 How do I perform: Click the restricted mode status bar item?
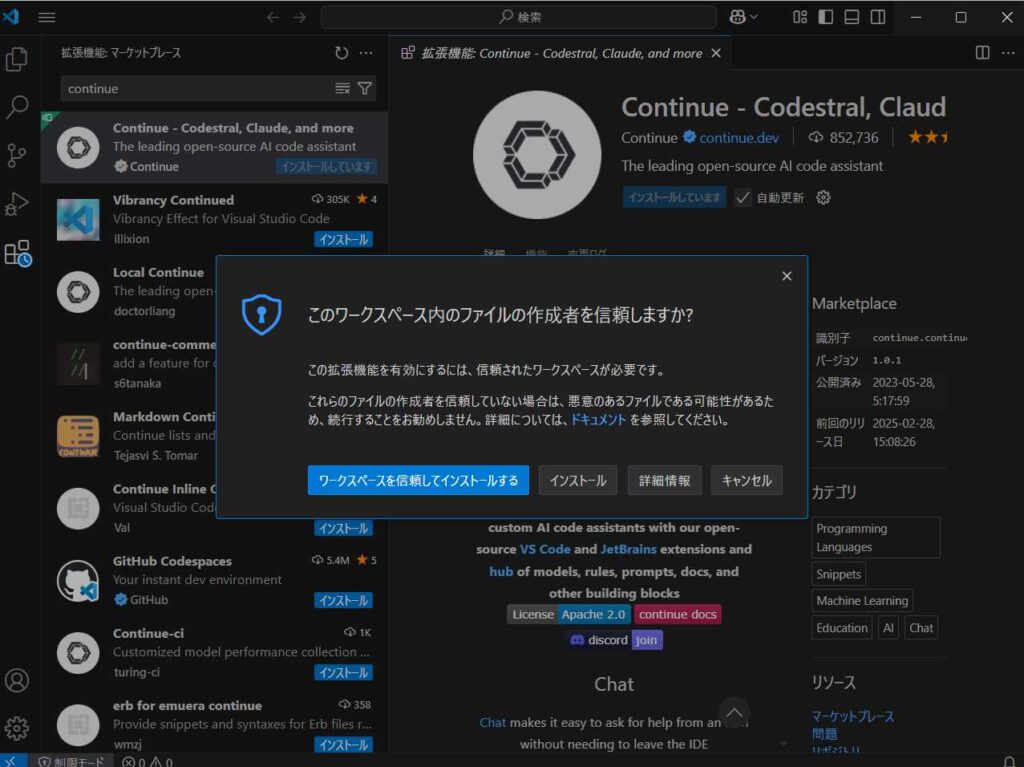click(71, 761)
